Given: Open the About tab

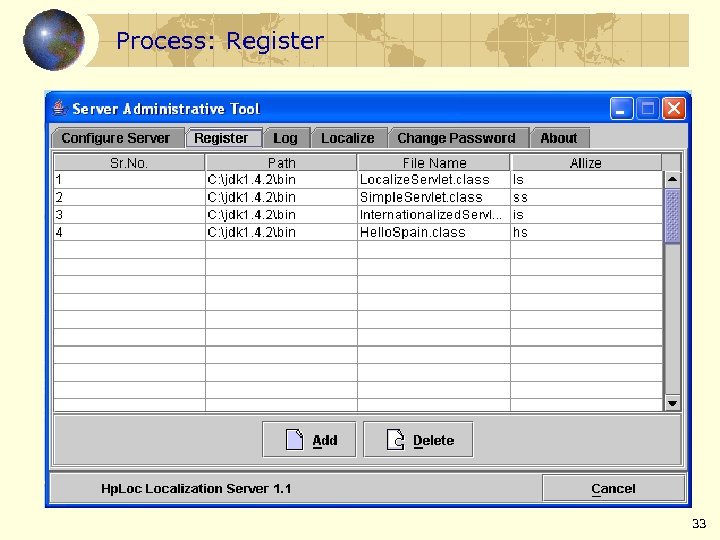Looking at the screenshot, I should click(x=559, y=138).
